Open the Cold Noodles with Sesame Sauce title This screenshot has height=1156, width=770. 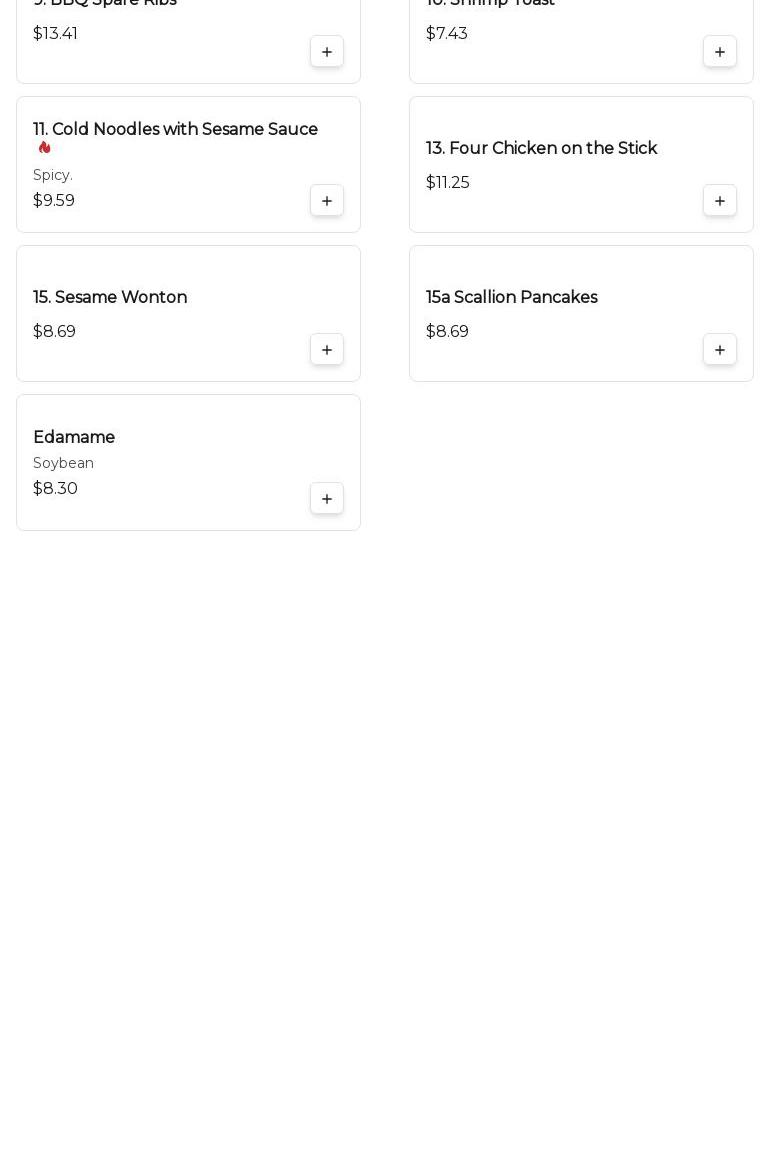tap(176, 129)
